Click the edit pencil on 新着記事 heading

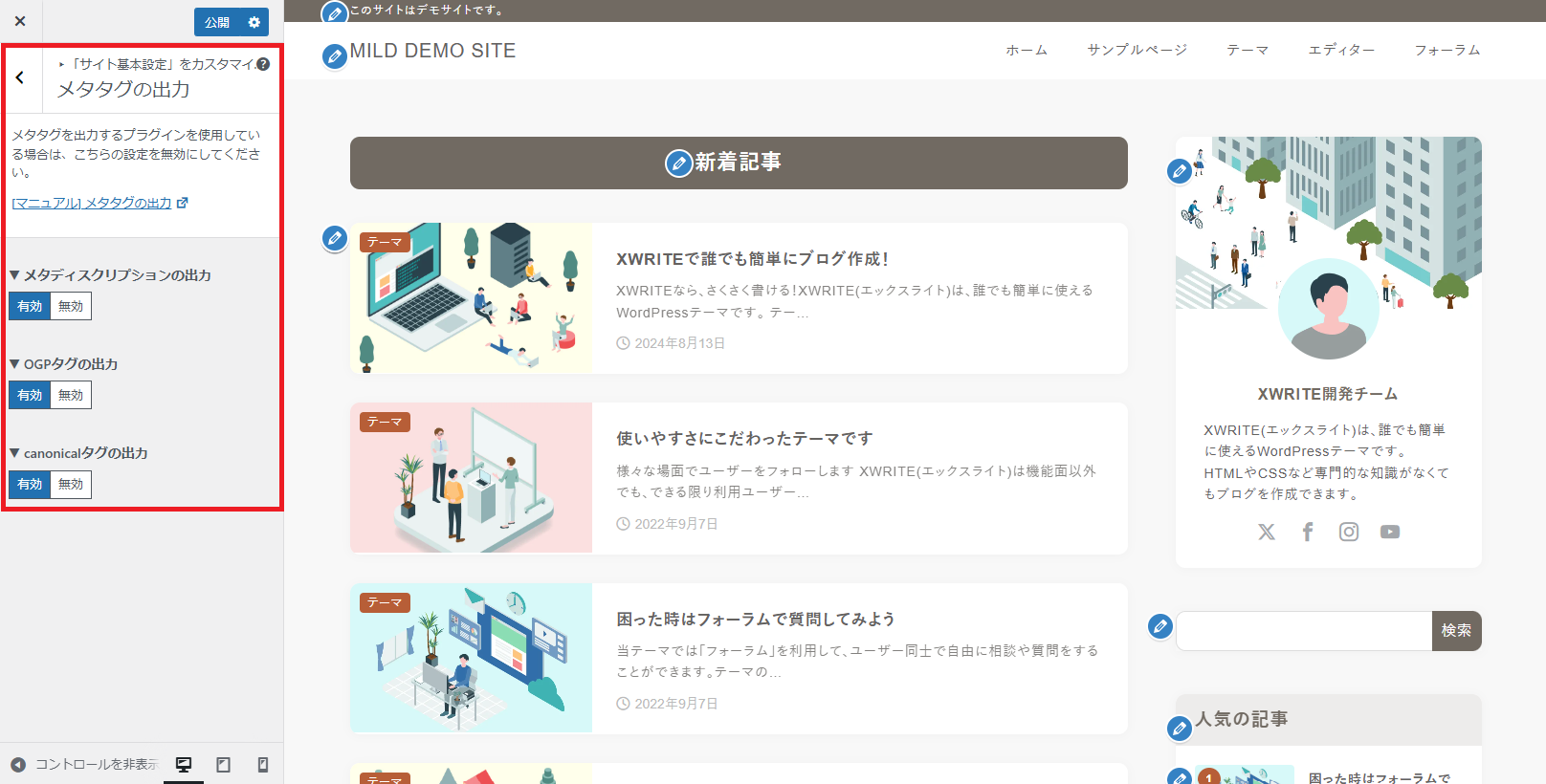click(x=678, y=163)
